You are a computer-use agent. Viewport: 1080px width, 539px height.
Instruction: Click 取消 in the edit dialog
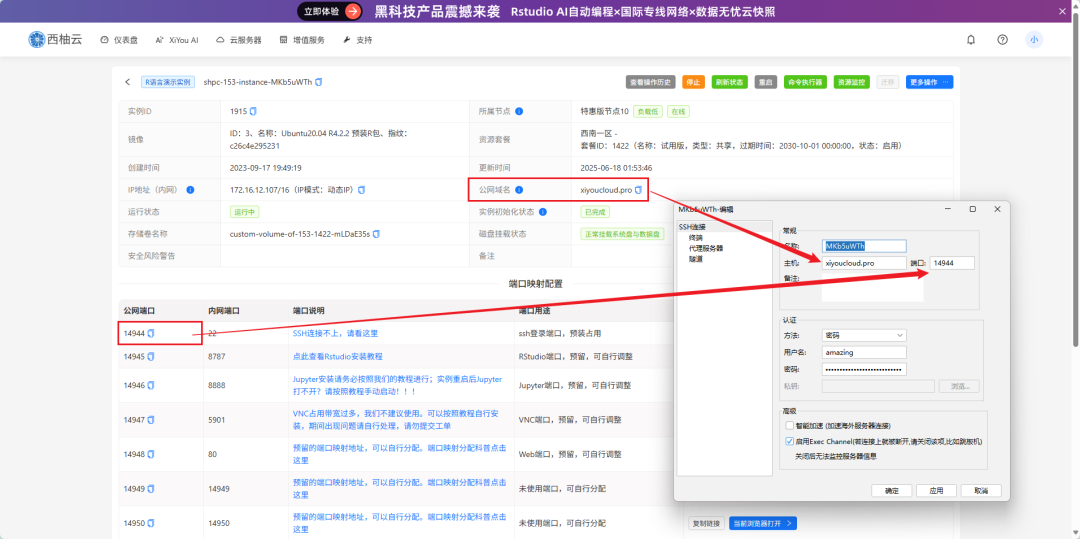coord(982,491)
